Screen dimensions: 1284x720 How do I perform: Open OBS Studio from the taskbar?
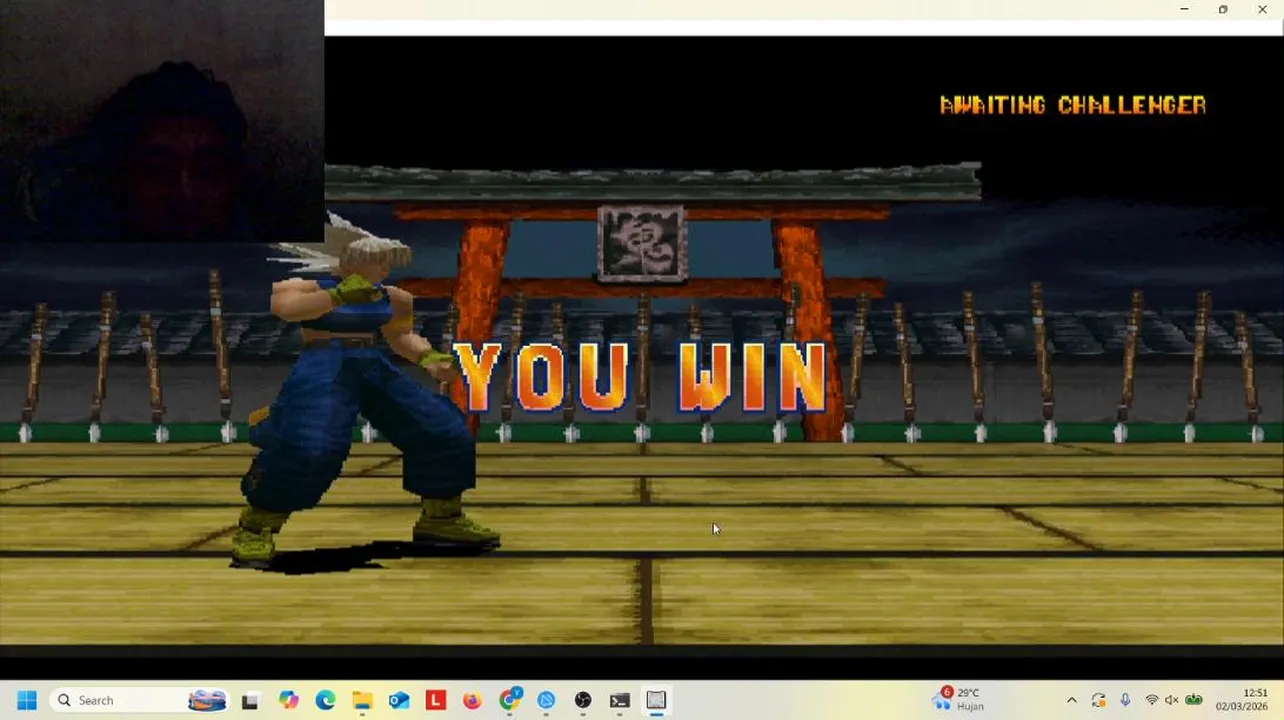[583, 701]
